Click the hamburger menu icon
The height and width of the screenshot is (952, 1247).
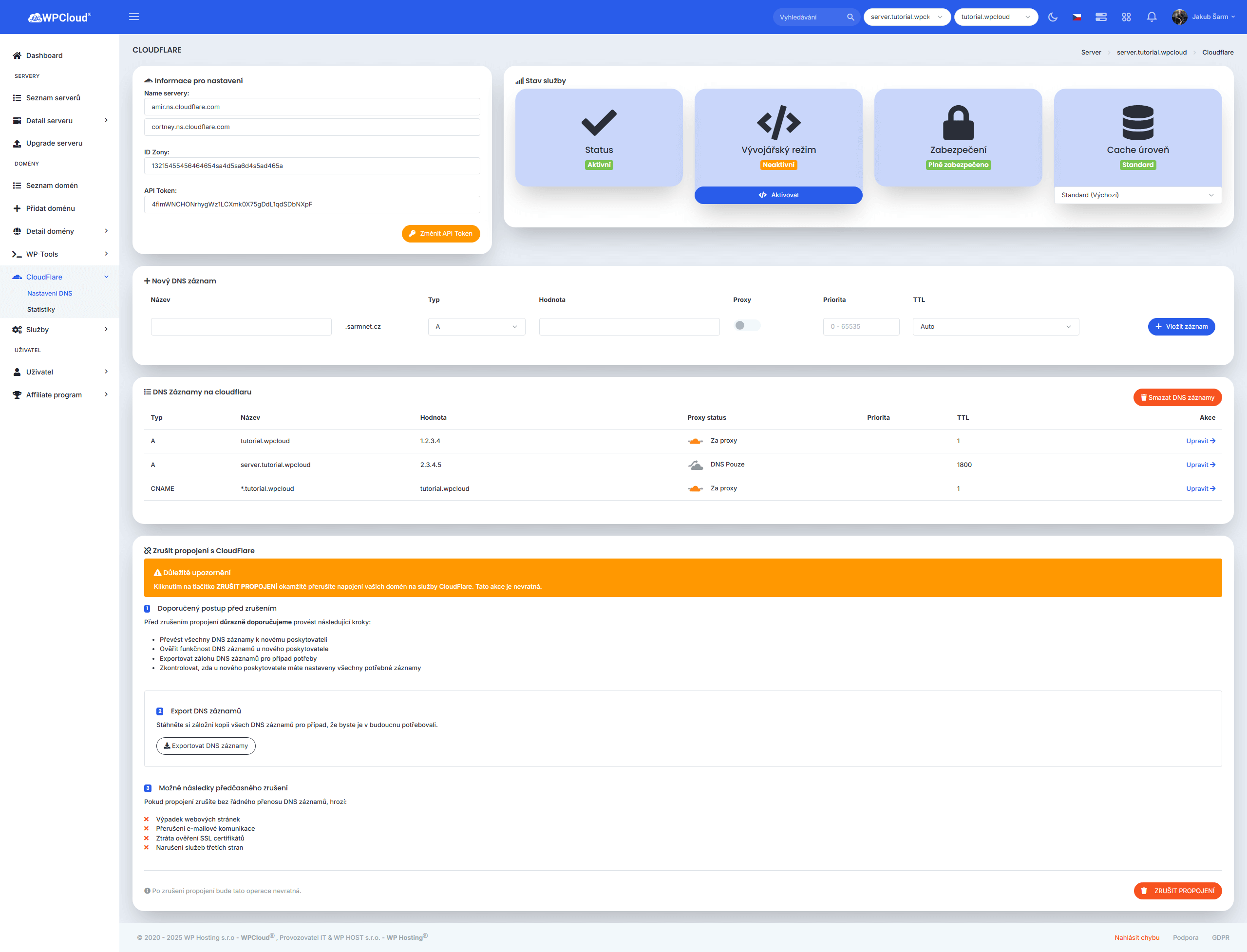tap(134, 17)
